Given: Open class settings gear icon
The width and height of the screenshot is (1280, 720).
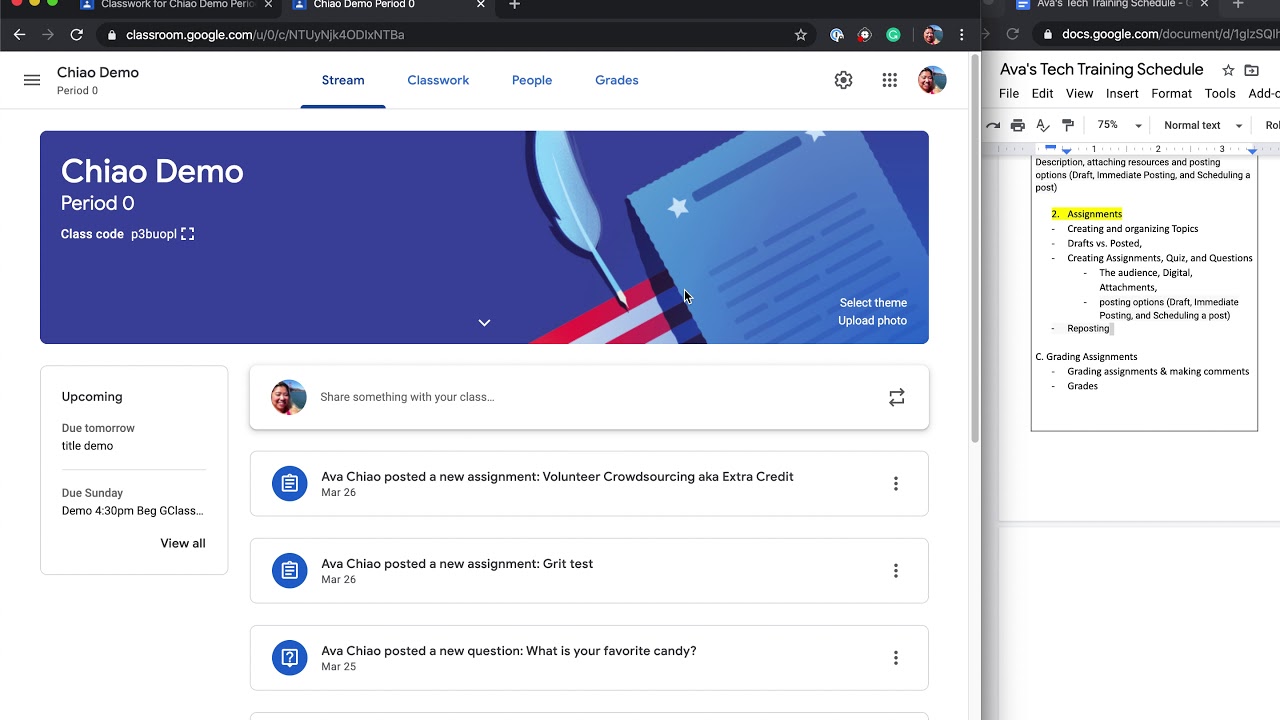Looking at the screenshot, I should (x=843, y=80).
